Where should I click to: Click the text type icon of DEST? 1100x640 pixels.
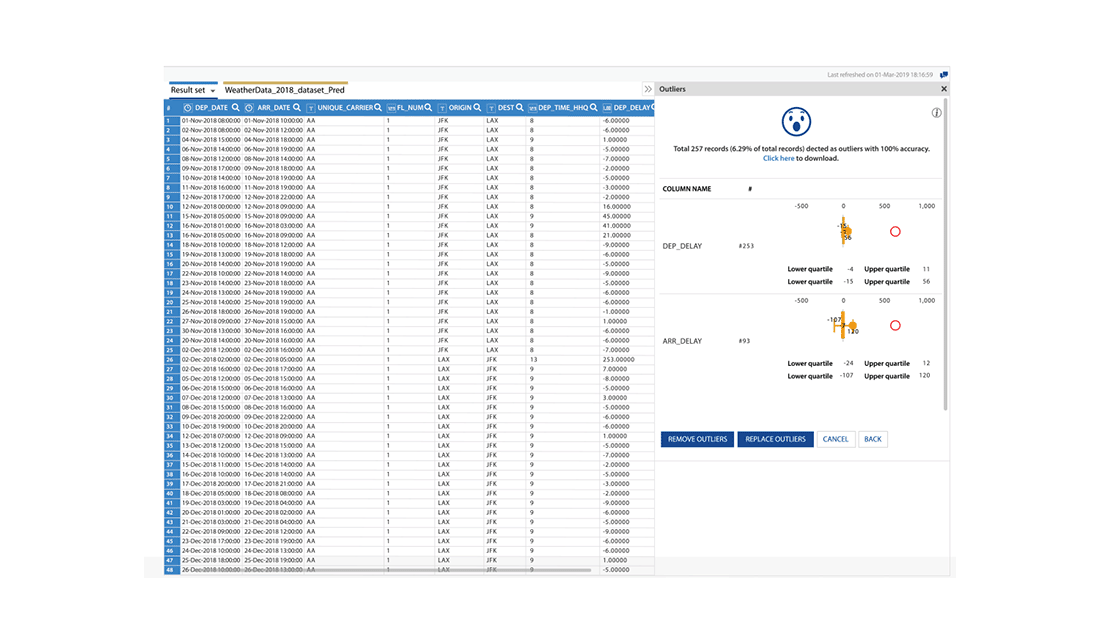coord(491,108)
